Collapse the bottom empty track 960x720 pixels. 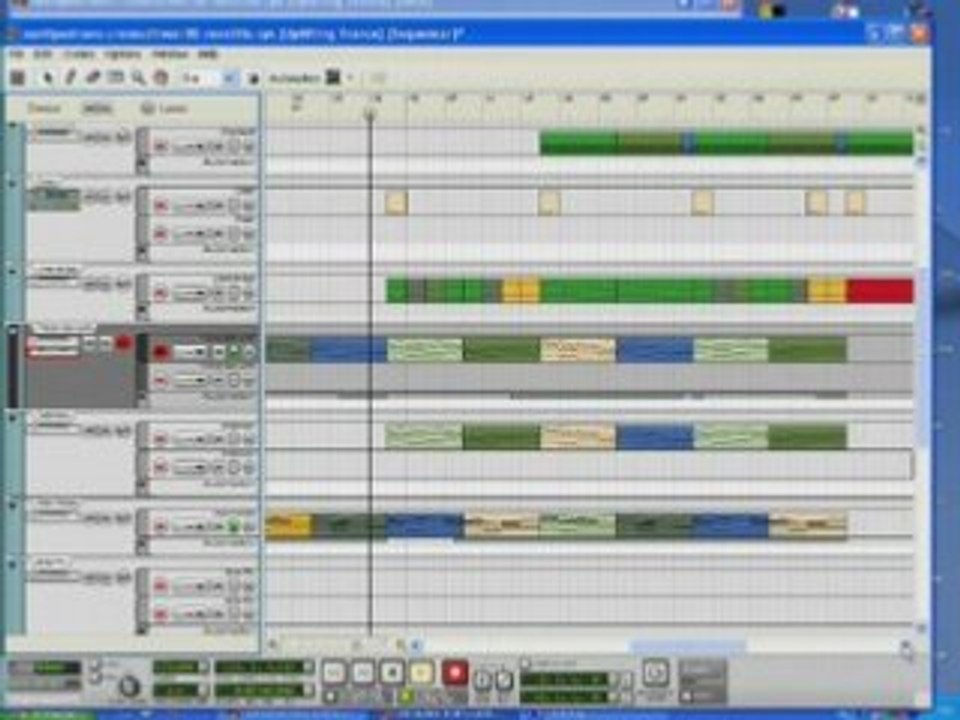[12, 564]
